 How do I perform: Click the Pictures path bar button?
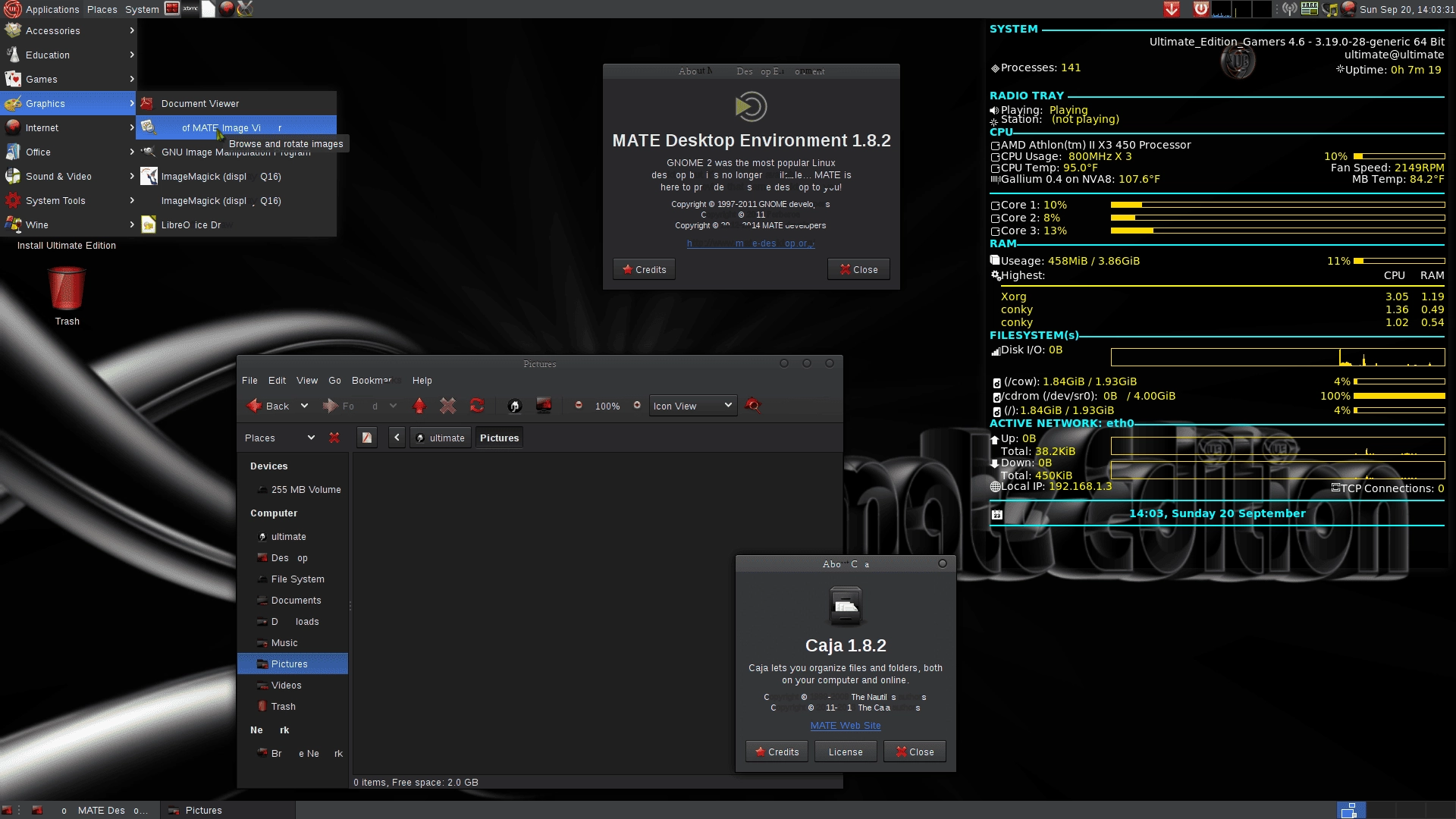pos(499,438)
